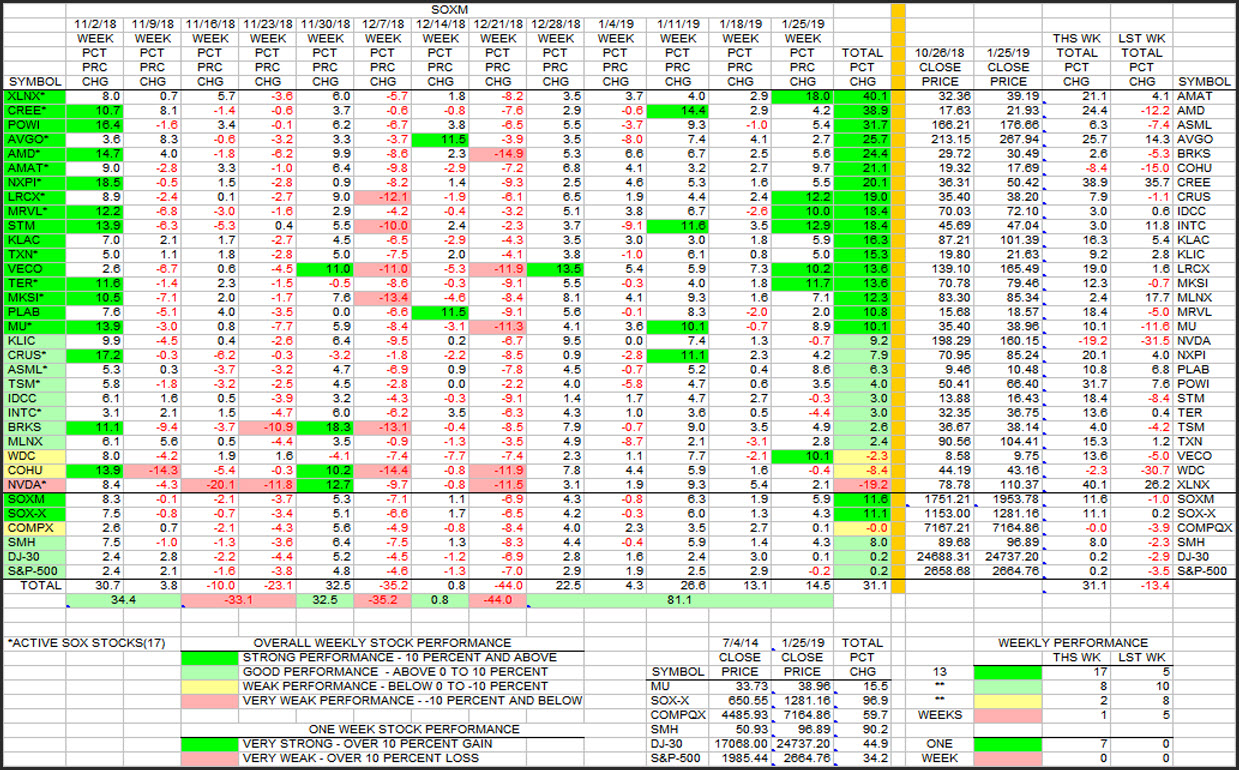Select the -33.1 summary cell below the TOTAL row
Screen dimensions: 1239x770
236,601
